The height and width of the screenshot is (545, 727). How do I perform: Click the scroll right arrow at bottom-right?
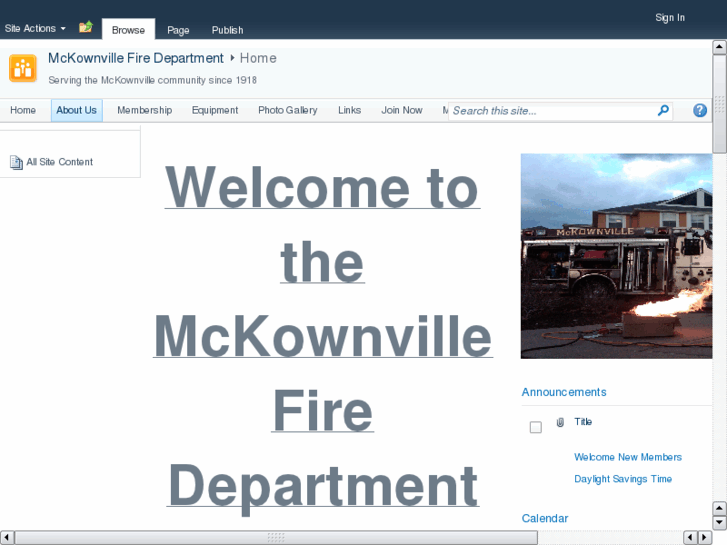coord(705,538)
